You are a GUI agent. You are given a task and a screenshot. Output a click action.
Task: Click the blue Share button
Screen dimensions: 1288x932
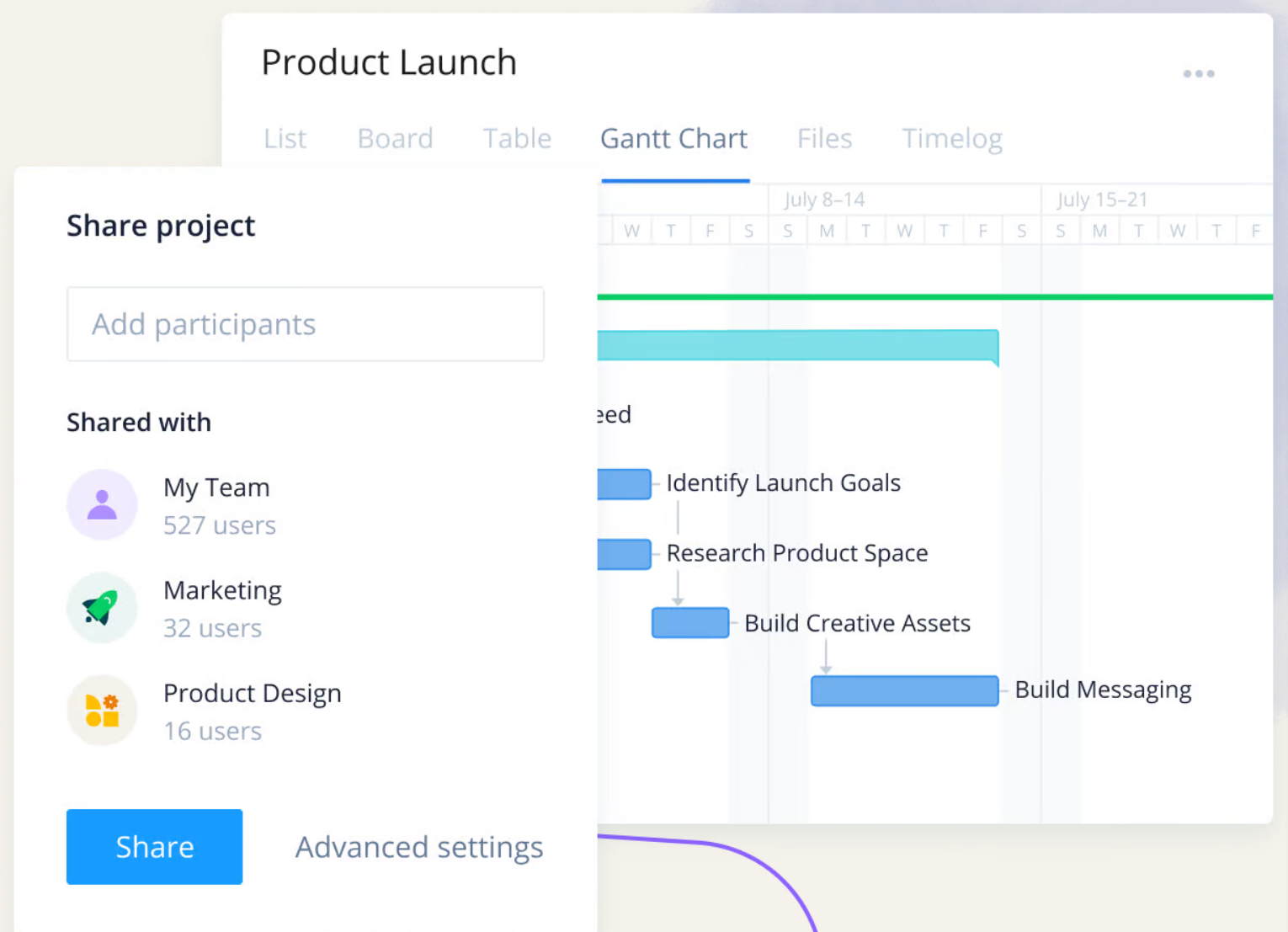(x=154, y=847)
